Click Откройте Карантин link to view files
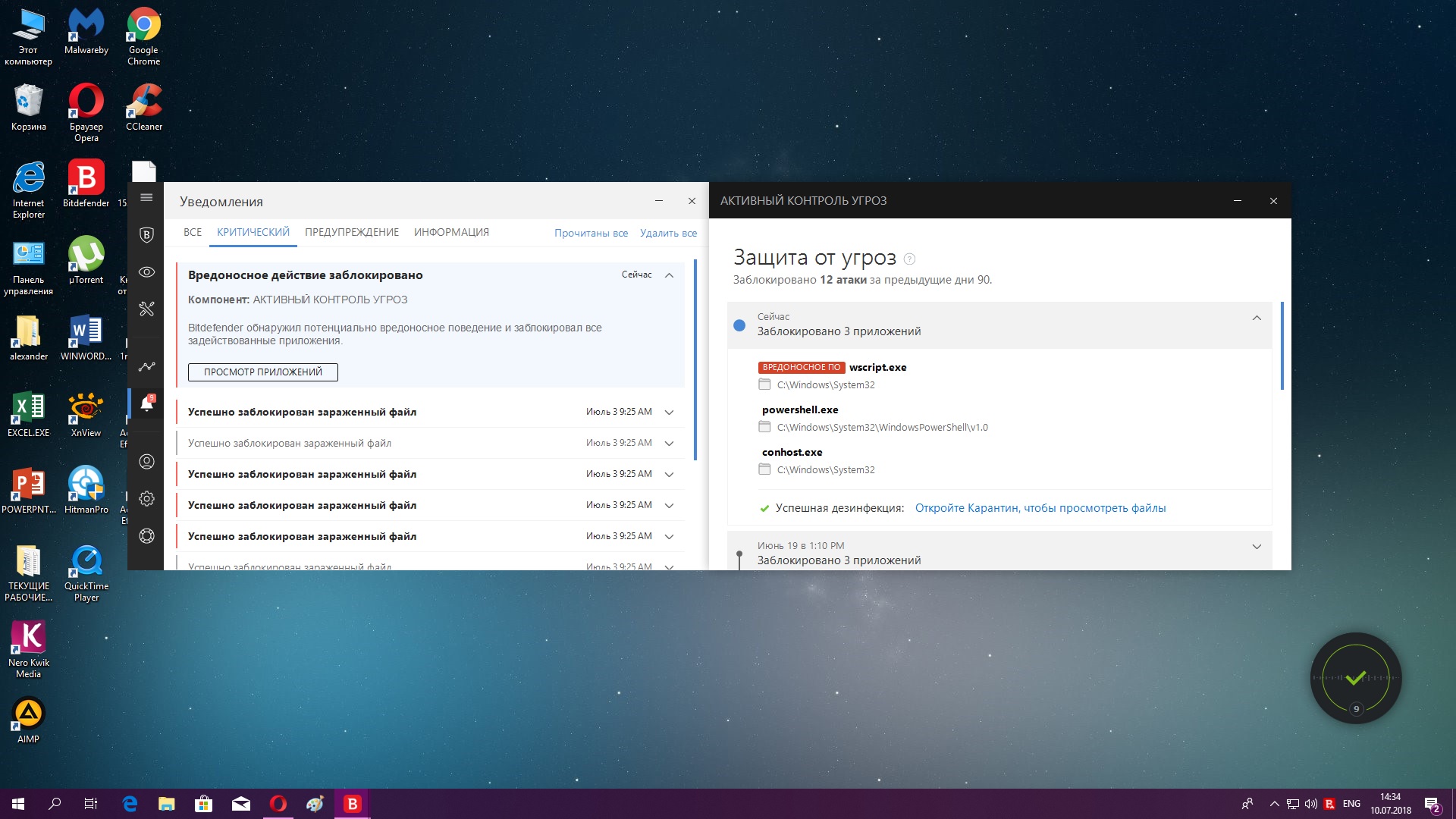Image resolution: width=1456 pixels, height=819 pixels. click(1040, 508)
